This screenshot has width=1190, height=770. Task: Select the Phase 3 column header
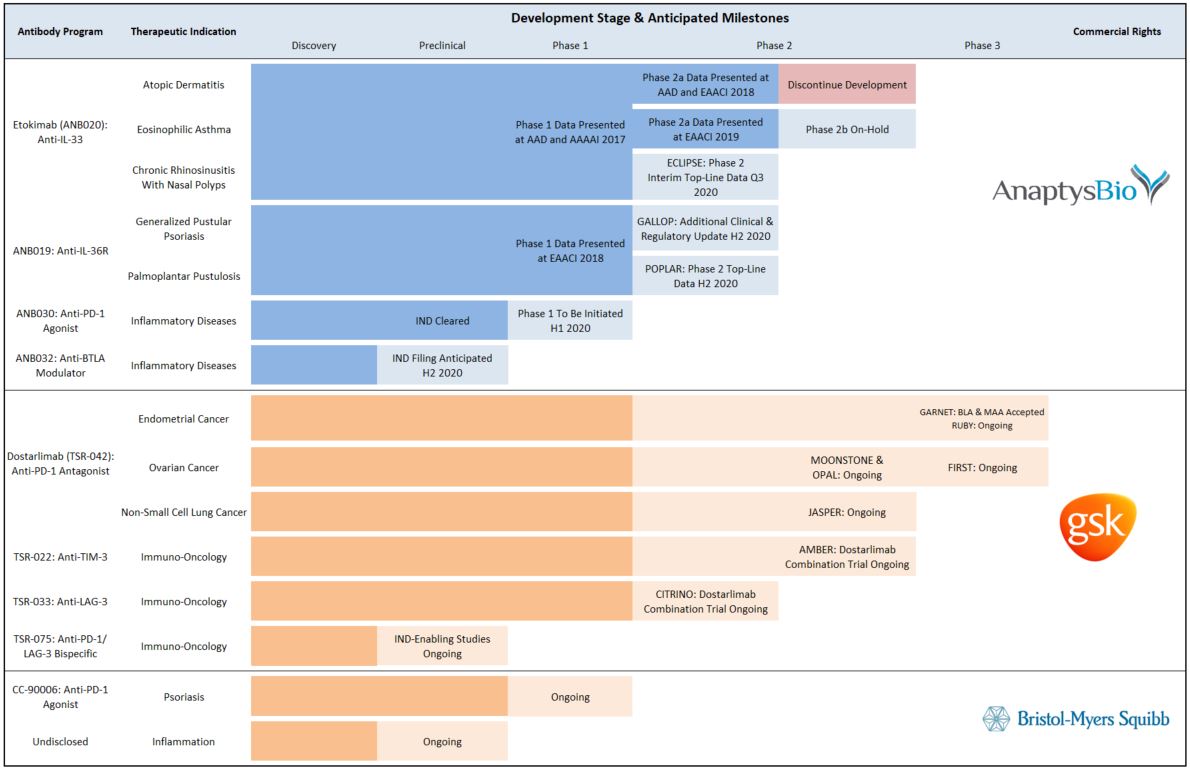[982, 45]
